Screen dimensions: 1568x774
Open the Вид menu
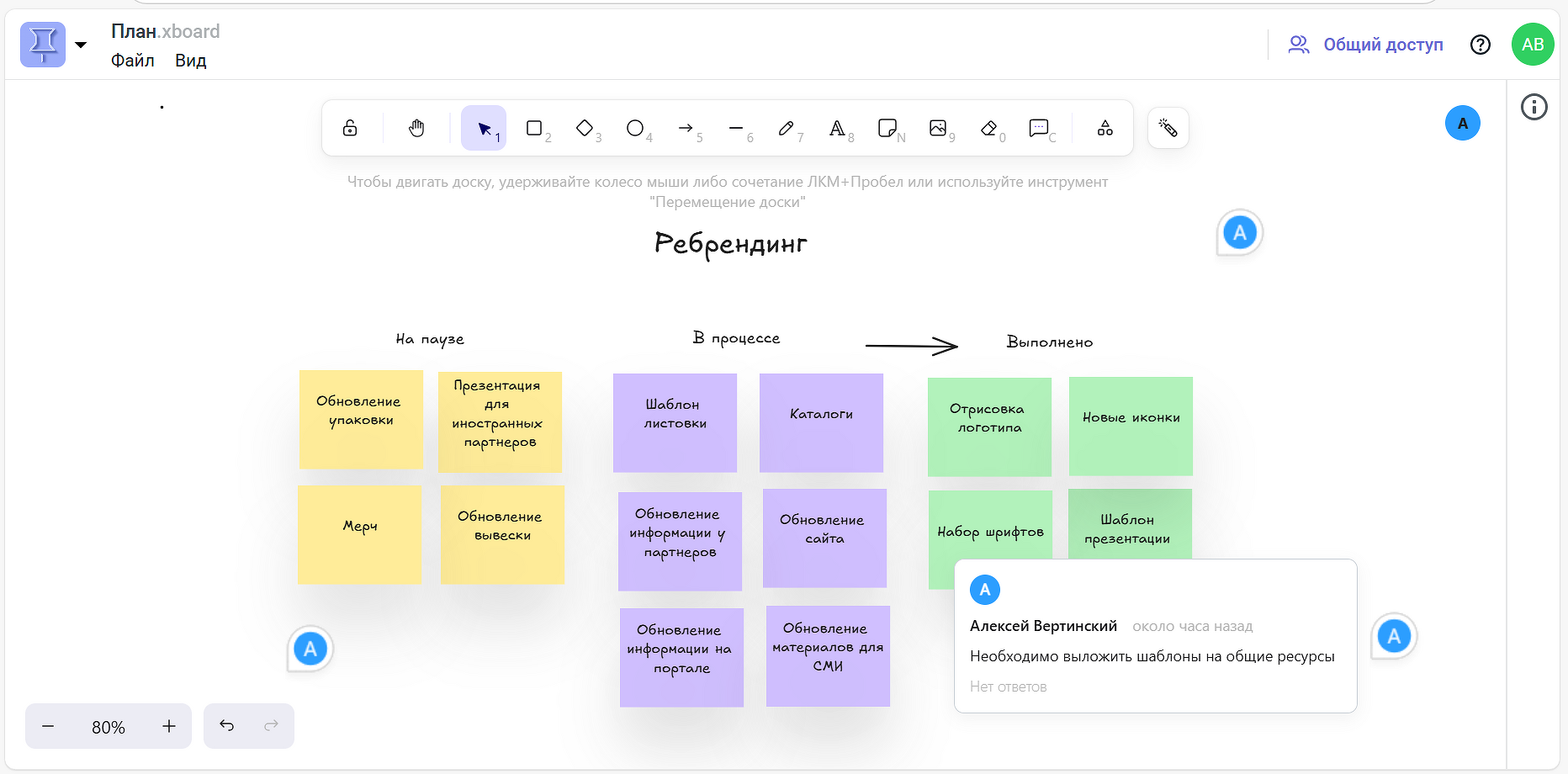191,61
